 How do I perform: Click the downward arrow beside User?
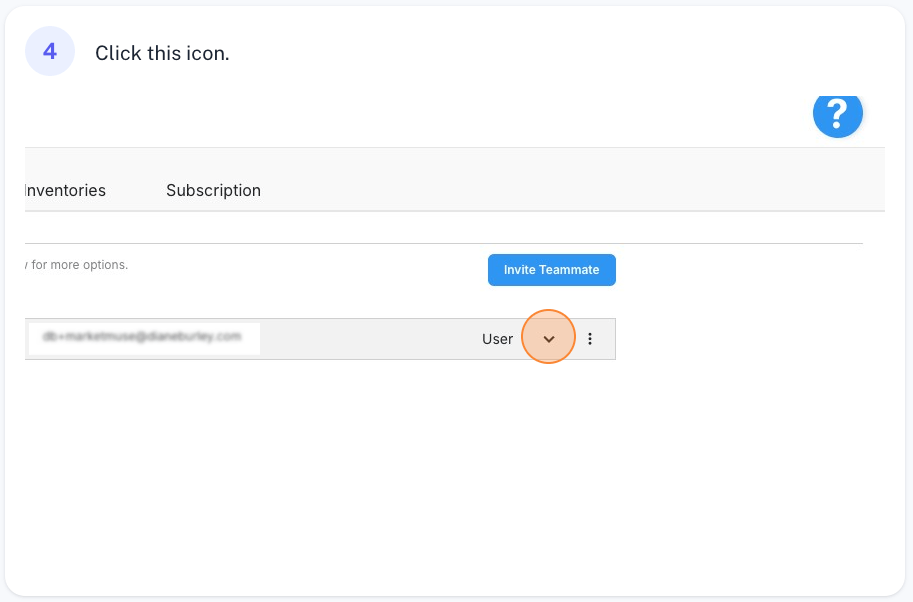click(x=548, y=339)
